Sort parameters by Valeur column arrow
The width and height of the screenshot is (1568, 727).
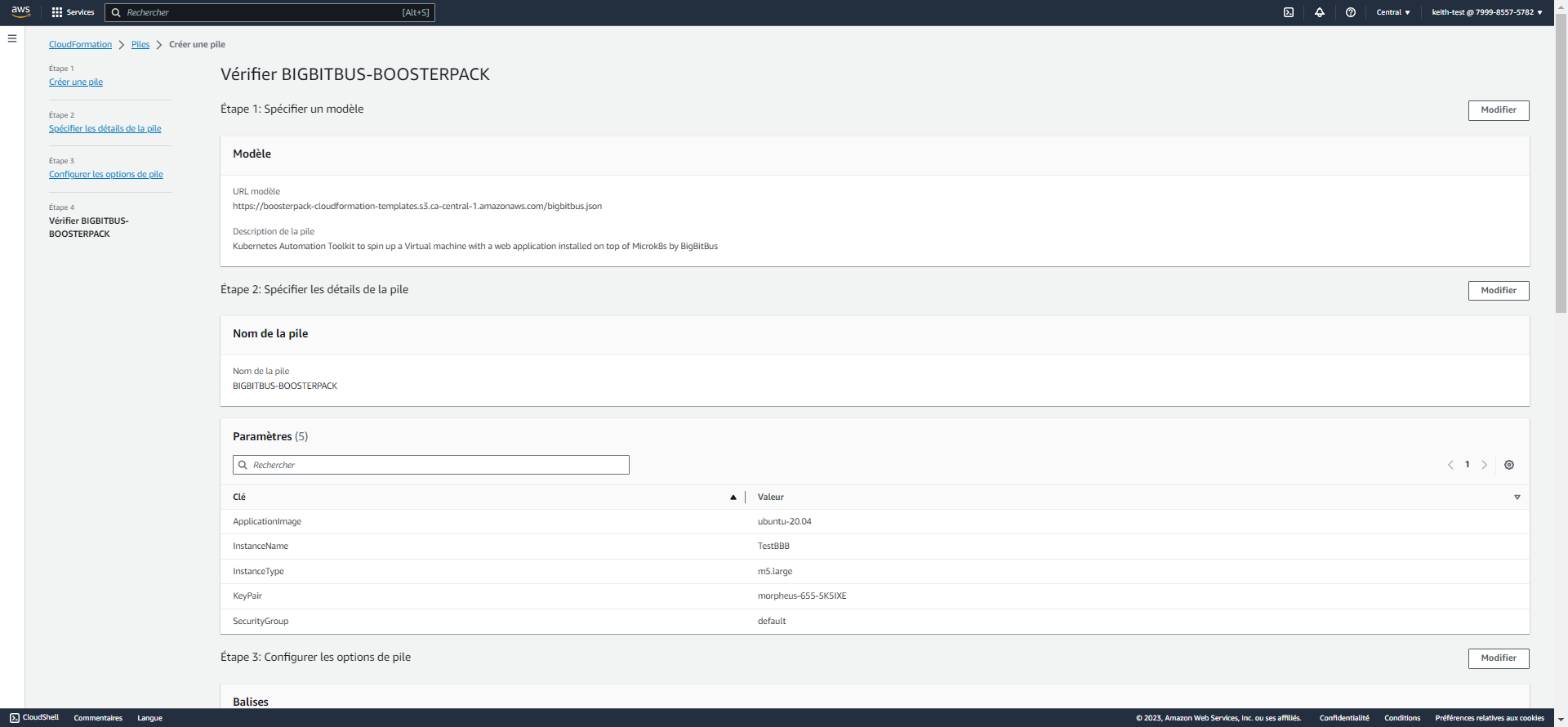(1517, 497)
